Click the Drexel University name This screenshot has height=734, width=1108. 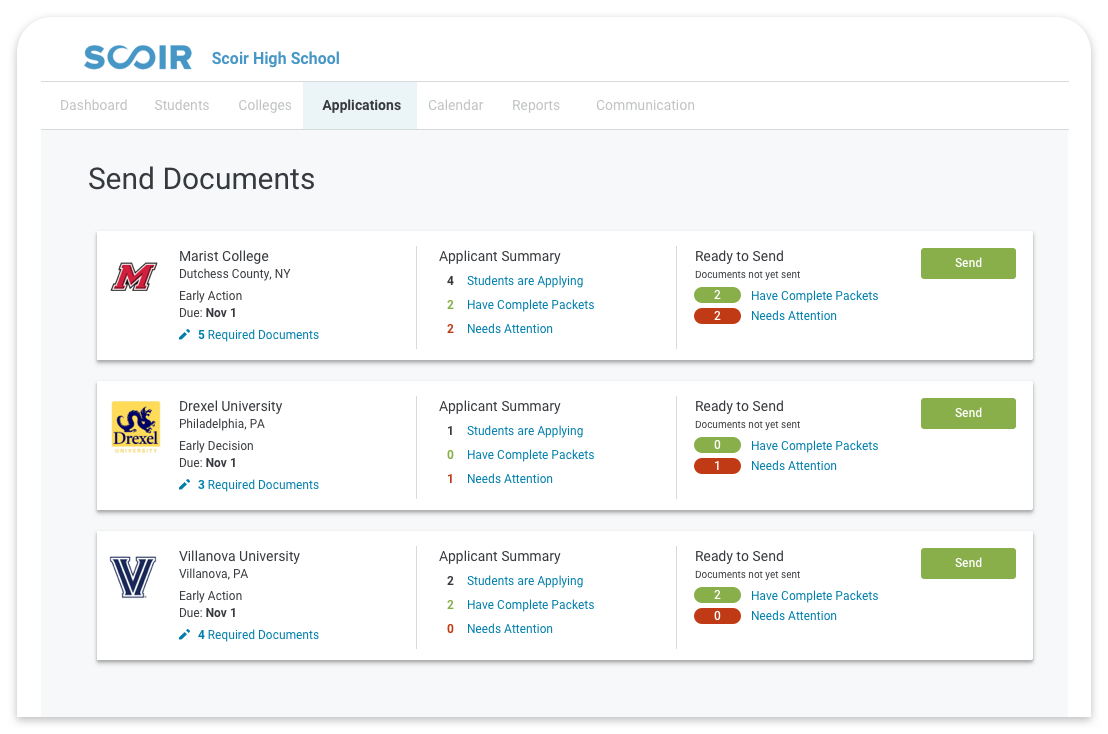(230, 406)
